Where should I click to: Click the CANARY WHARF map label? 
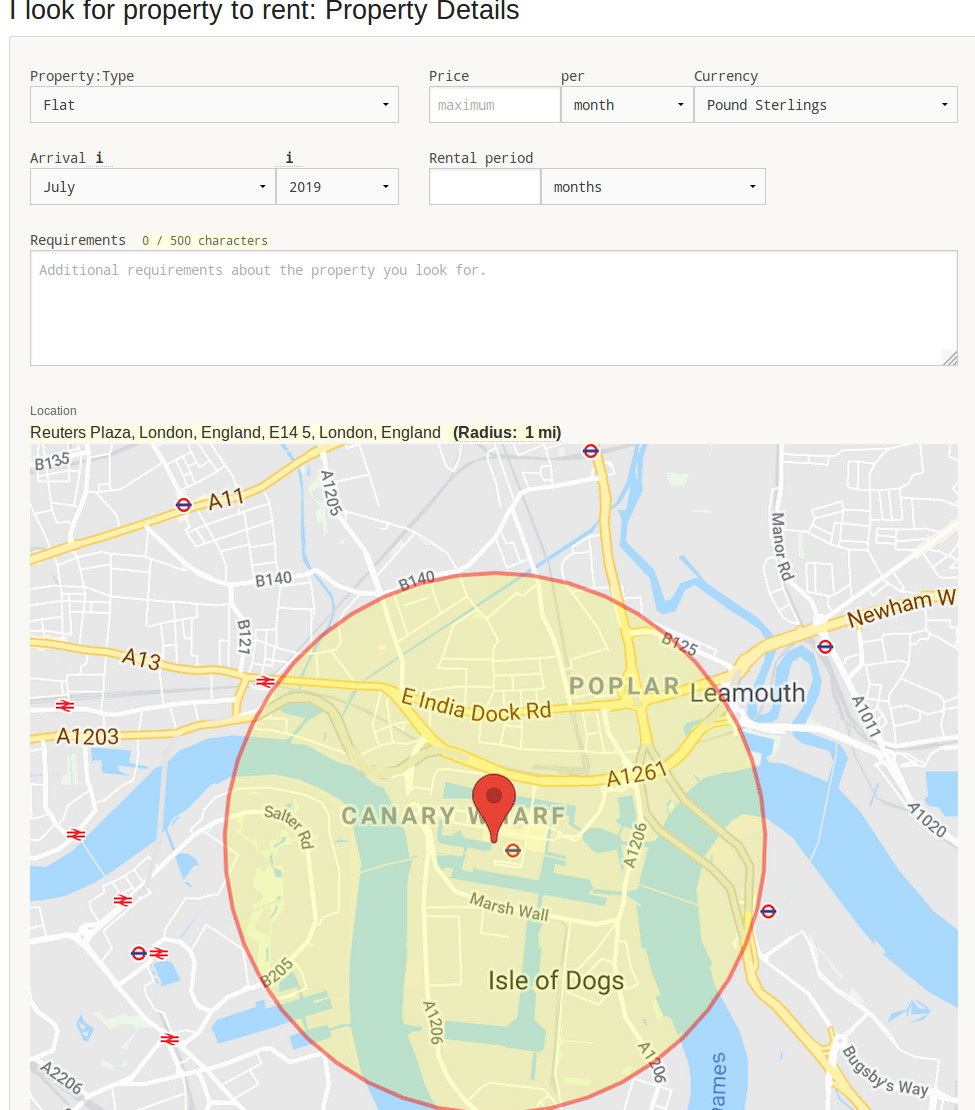tap(454, 816)
